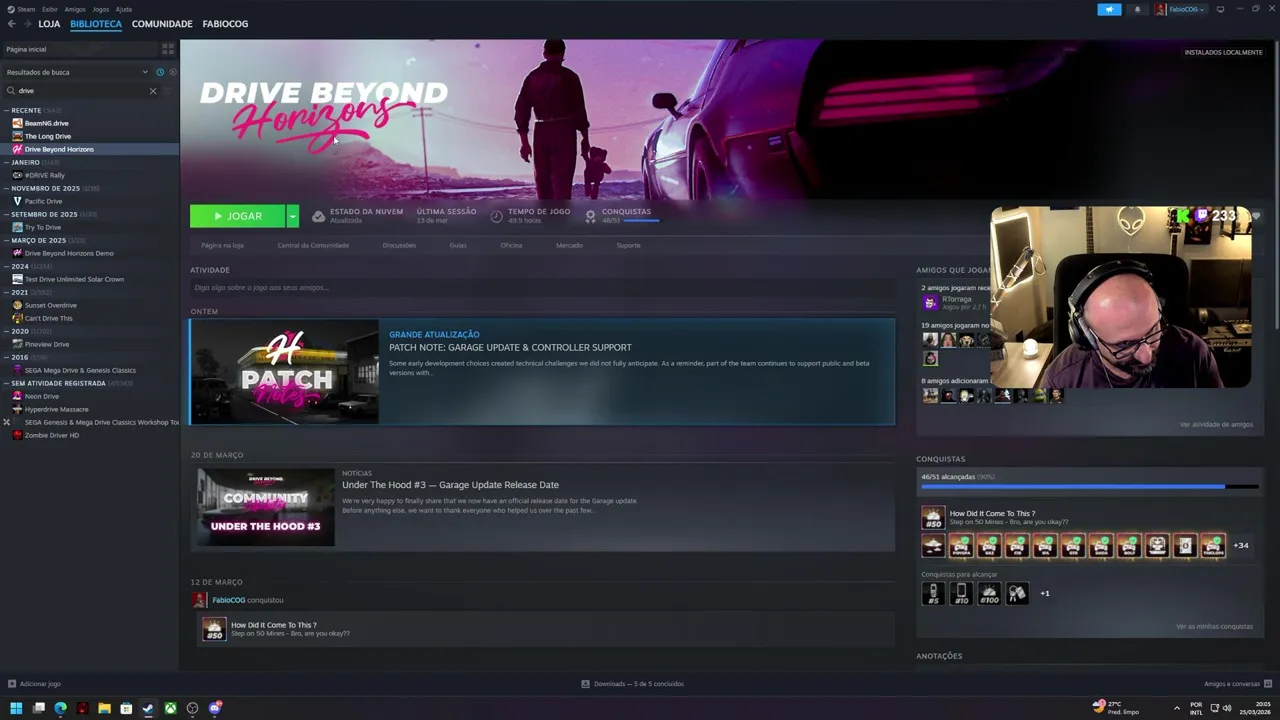Screen dimensions: 1280x720
Task: Open the Mercado link
Action: coord(569,245)
